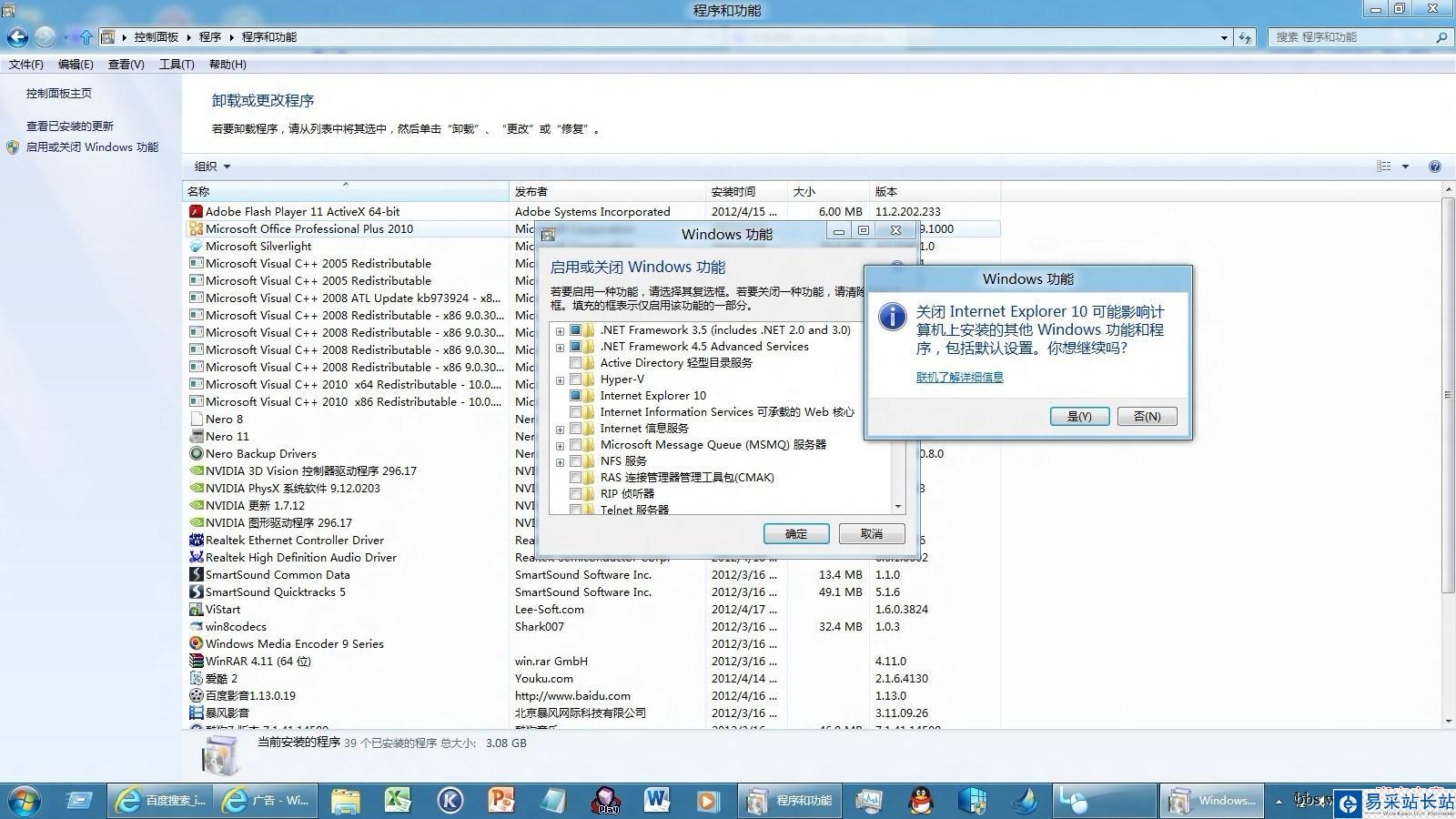Open the 联机了解详细信息 link
The height and width of the screenshot is (819, 1456).
click(x=959, y=377)
